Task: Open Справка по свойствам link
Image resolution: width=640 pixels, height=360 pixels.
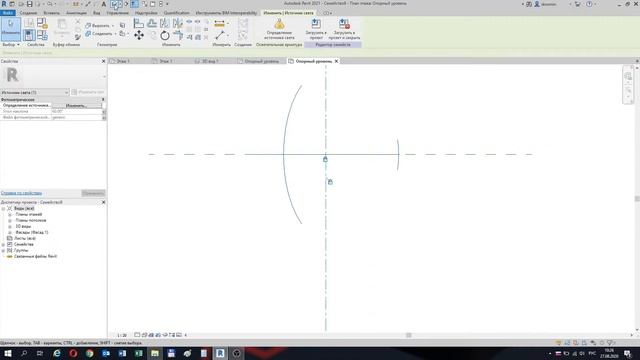Action: 21,193
